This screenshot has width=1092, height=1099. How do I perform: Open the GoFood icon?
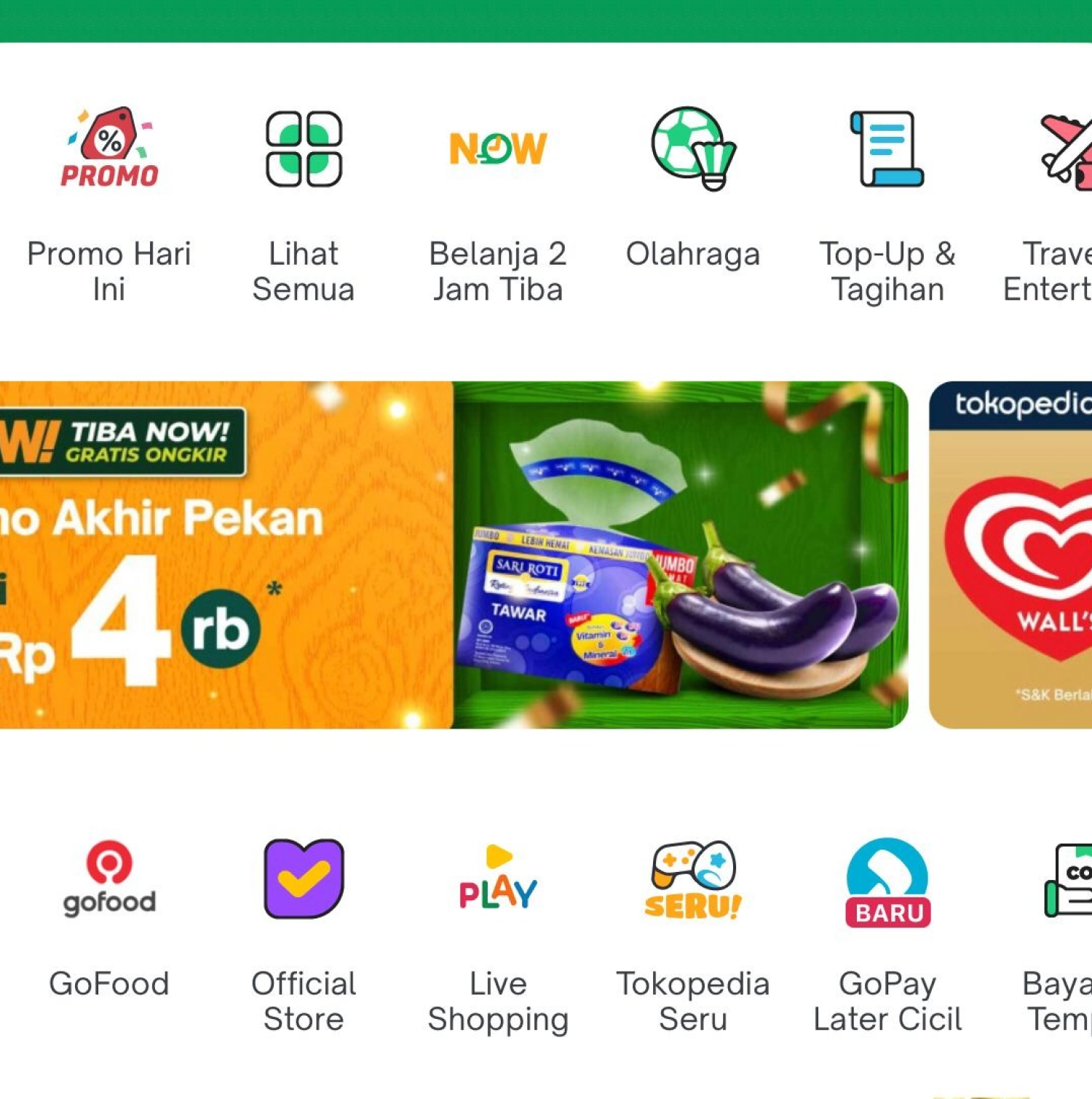(109, 878)
